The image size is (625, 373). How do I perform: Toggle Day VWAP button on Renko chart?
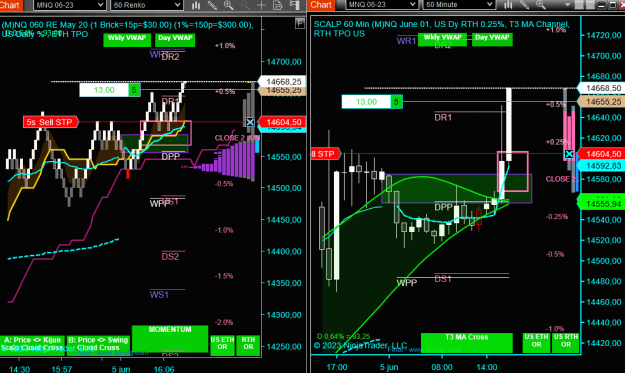click(x=175, y=40)
